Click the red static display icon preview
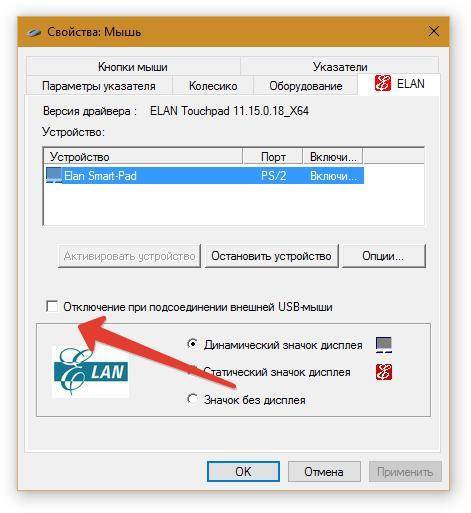The height and width of the screenshot is (513, 471). pyautogui.click(x=384, y=372)
